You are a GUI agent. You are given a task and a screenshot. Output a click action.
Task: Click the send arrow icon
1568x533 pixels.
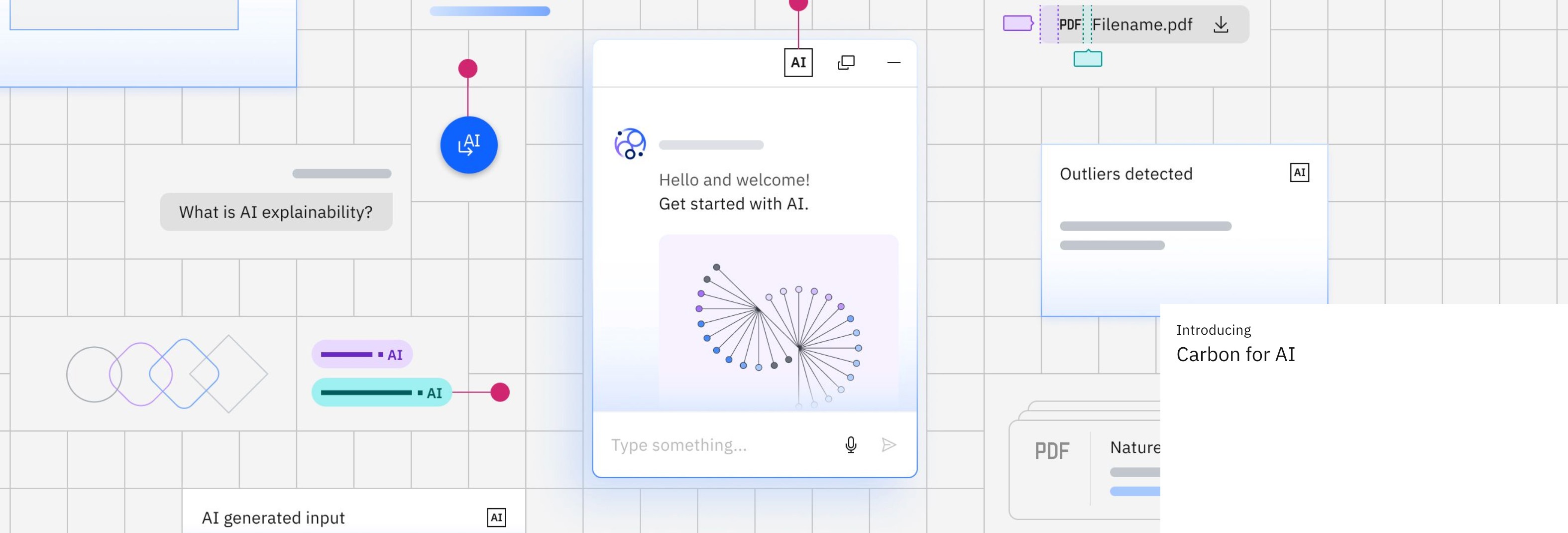click(x=889, y=445)
